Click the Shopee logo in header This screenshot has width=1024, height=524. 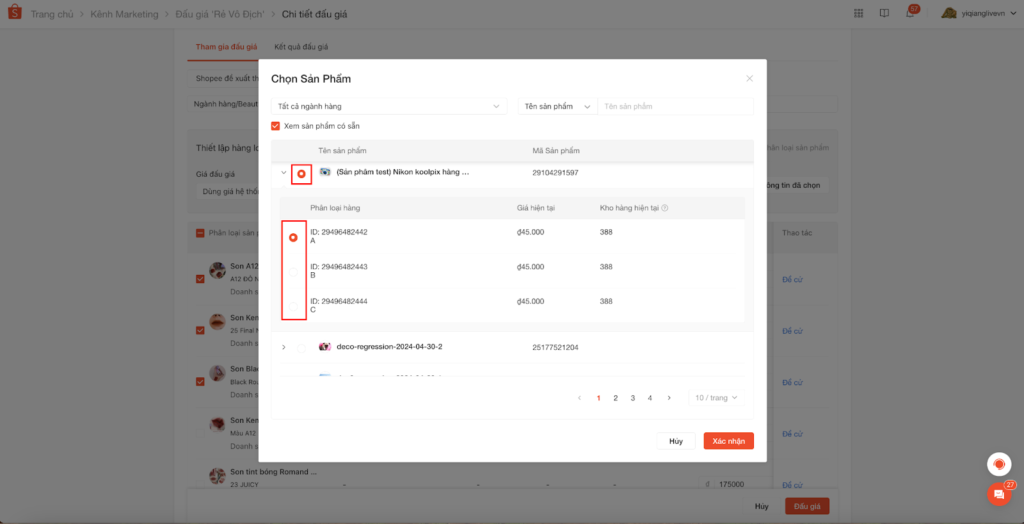[14, 14]
